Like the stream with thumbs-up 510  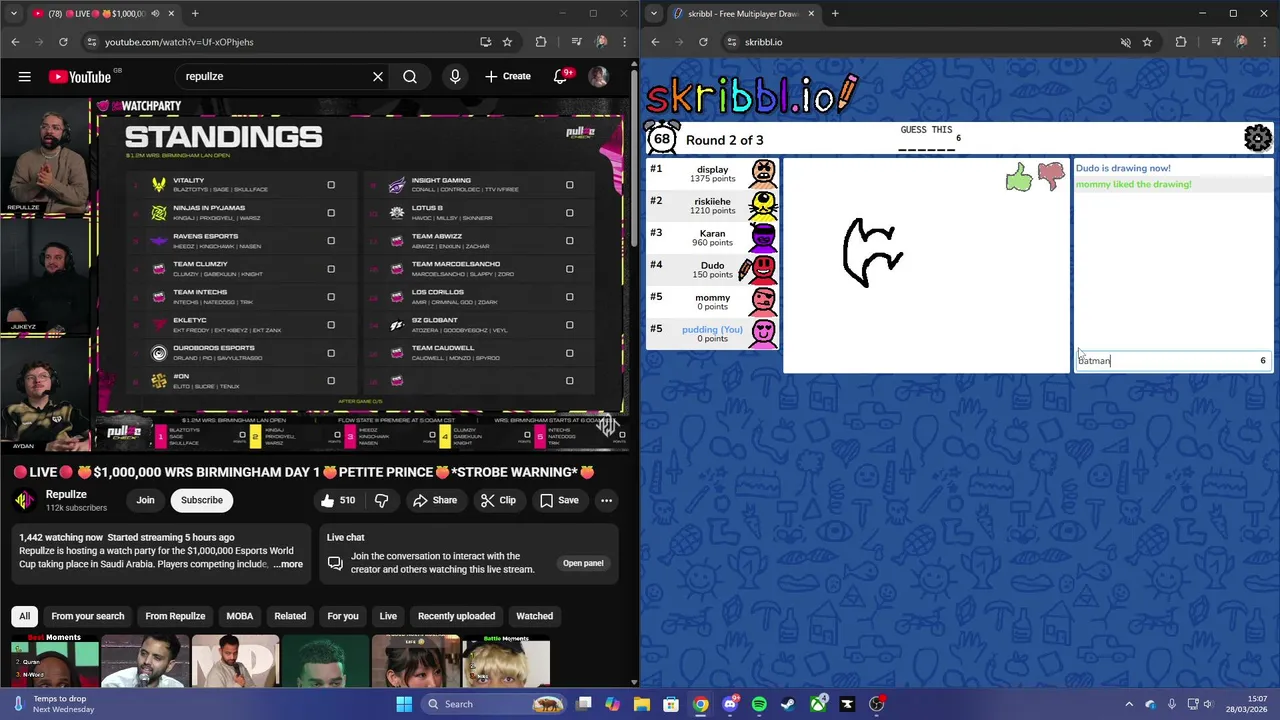click(337, 500)
